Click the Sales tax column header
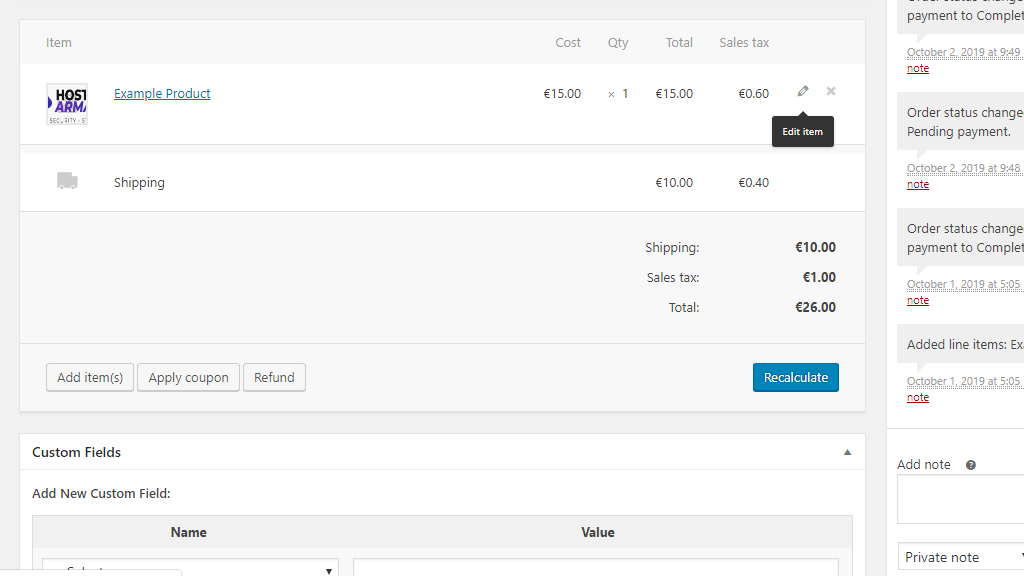 click(x=744, y=43)
